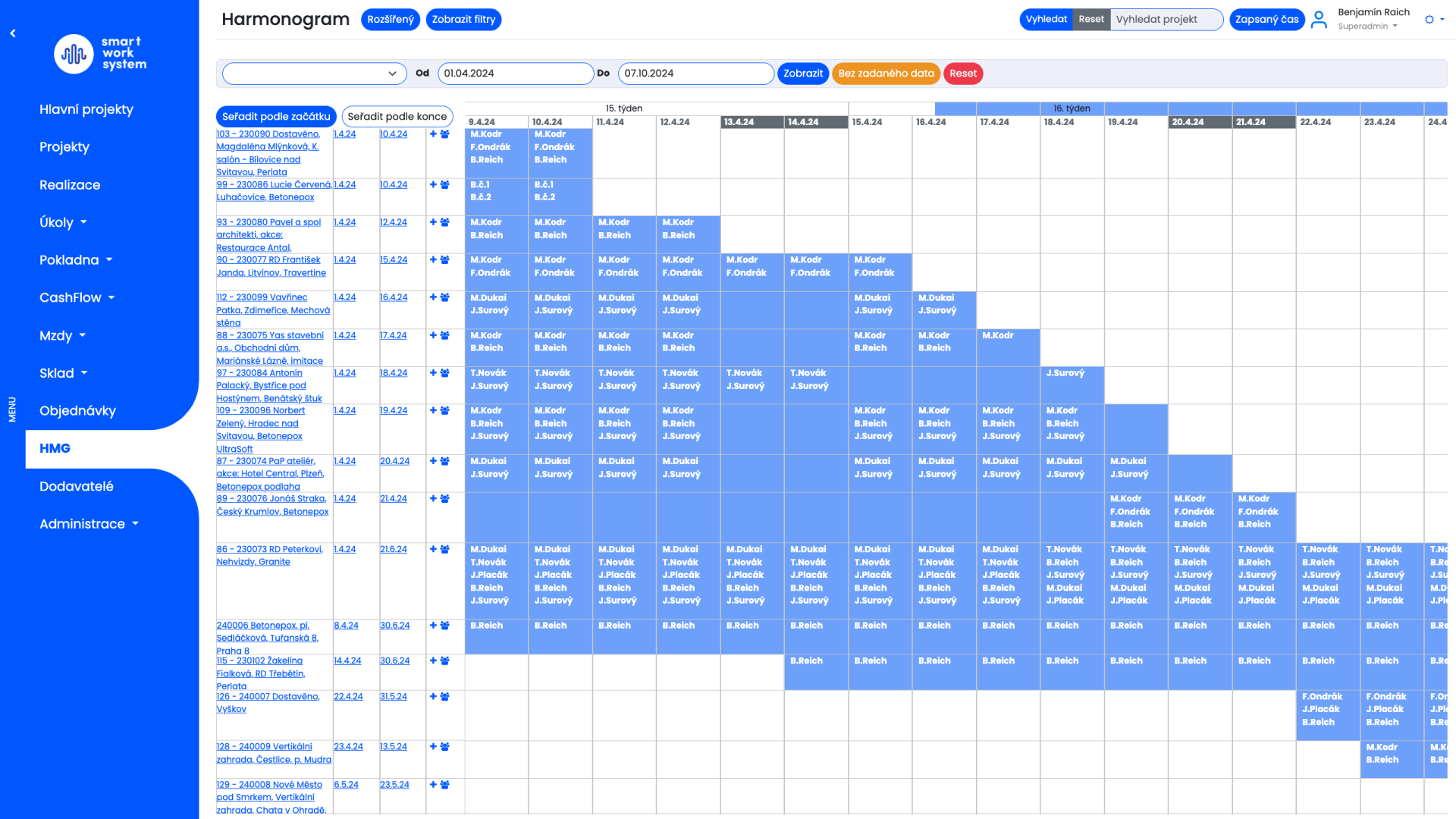
Task: Click plus icon for 86 - 230073 RD Peterkovi
Action: pos(433,550)
